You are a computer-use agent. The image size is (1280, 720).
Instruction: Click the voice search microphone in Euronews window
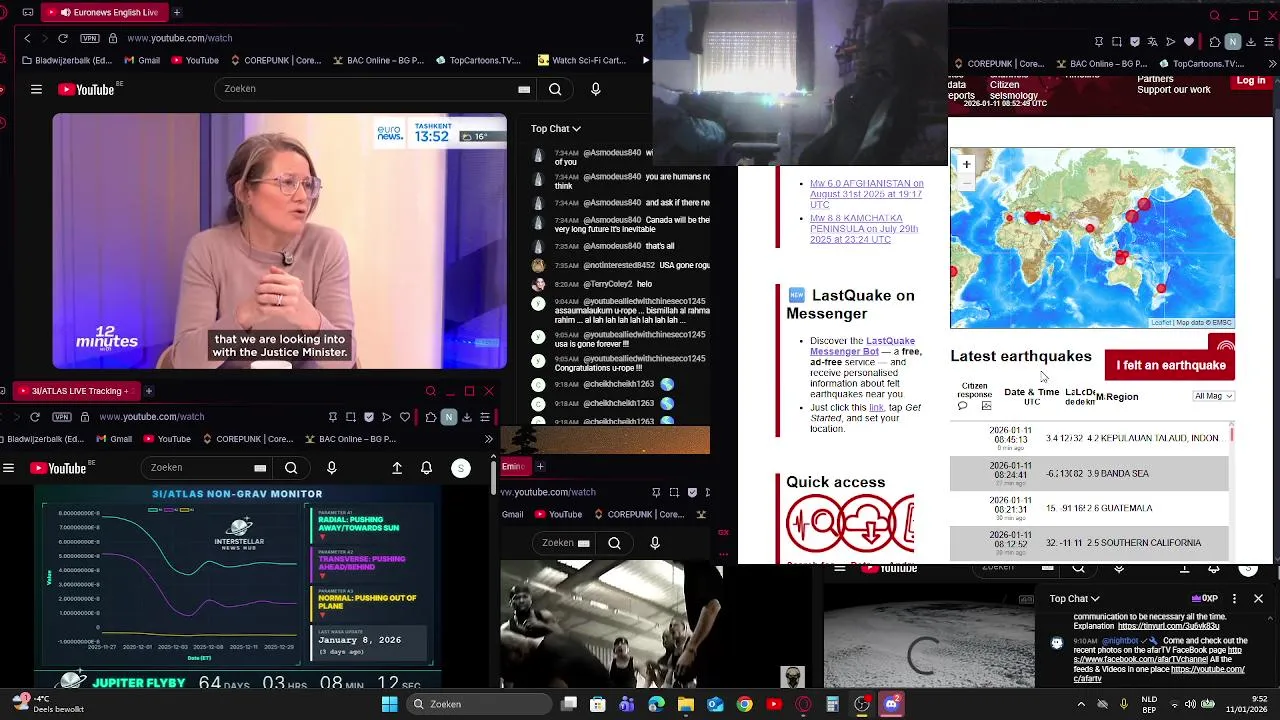pyautogui.click(x=595, y=89)
